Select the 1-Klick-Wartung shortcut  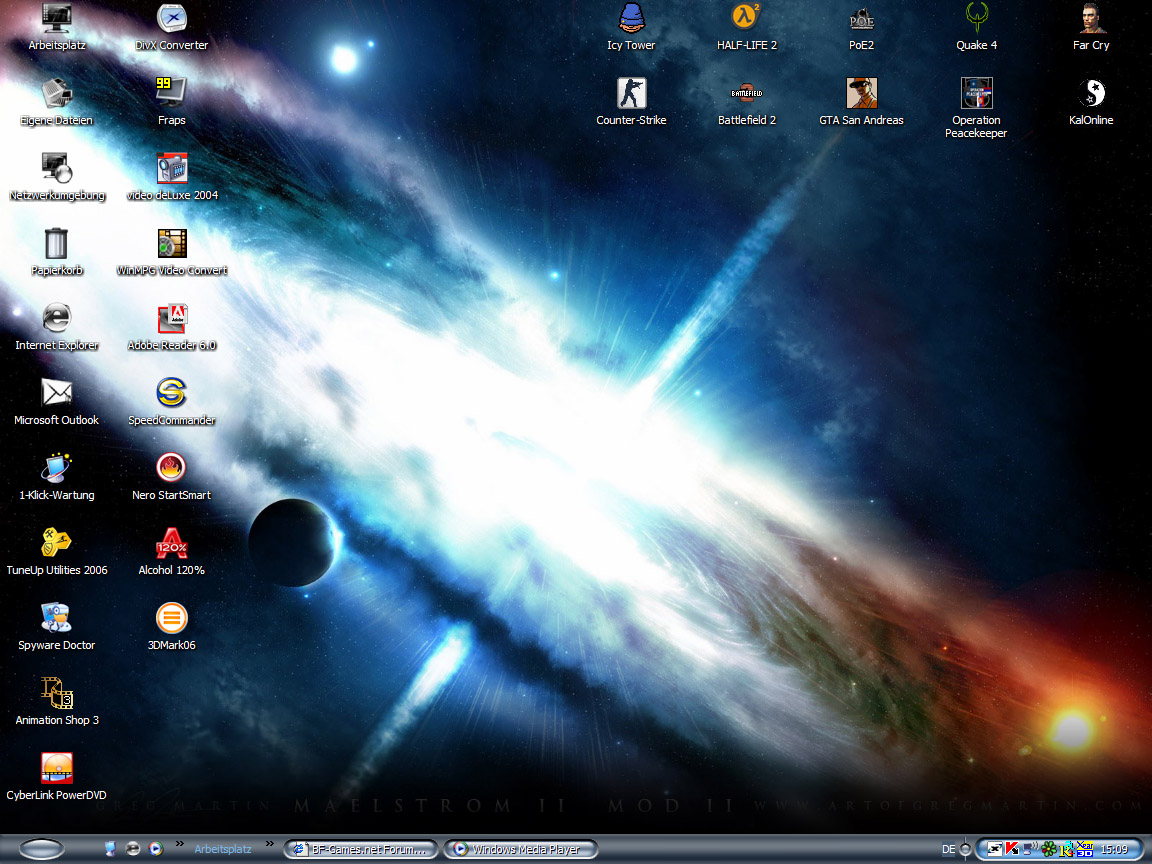(57, 476)
